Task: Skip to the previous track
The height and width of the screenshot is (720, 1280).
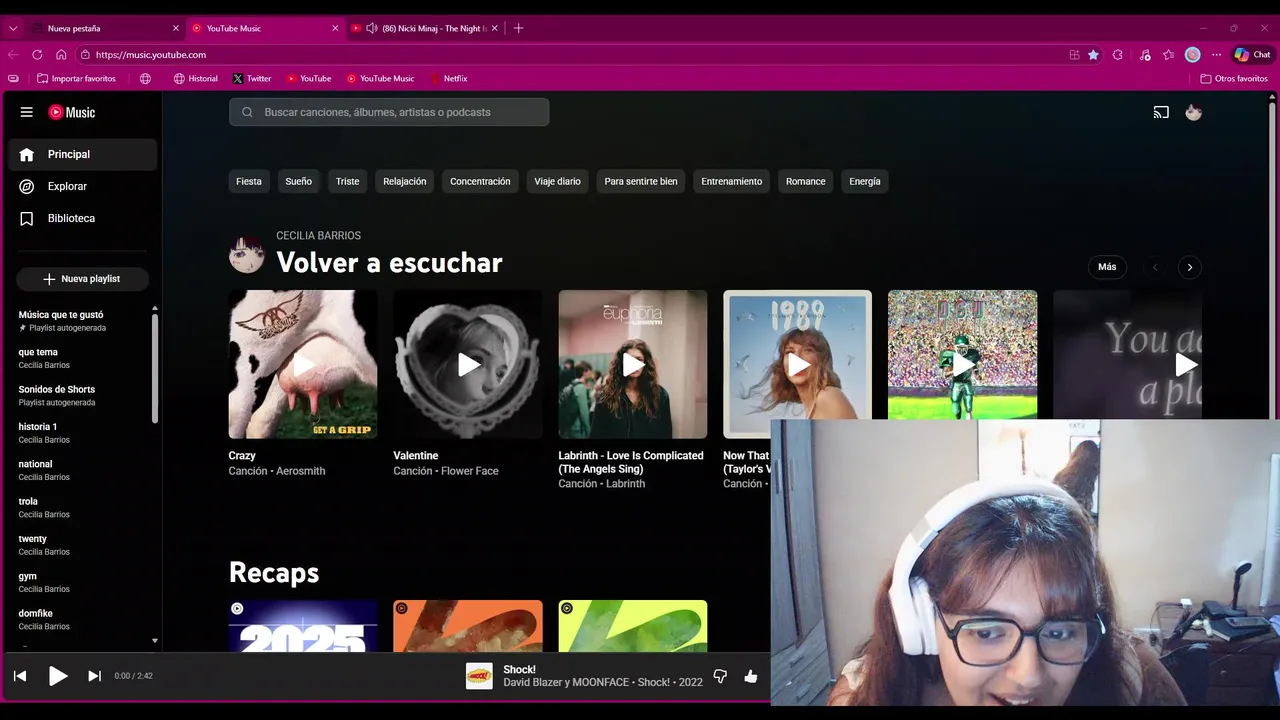Action: [x=20, y=676]
